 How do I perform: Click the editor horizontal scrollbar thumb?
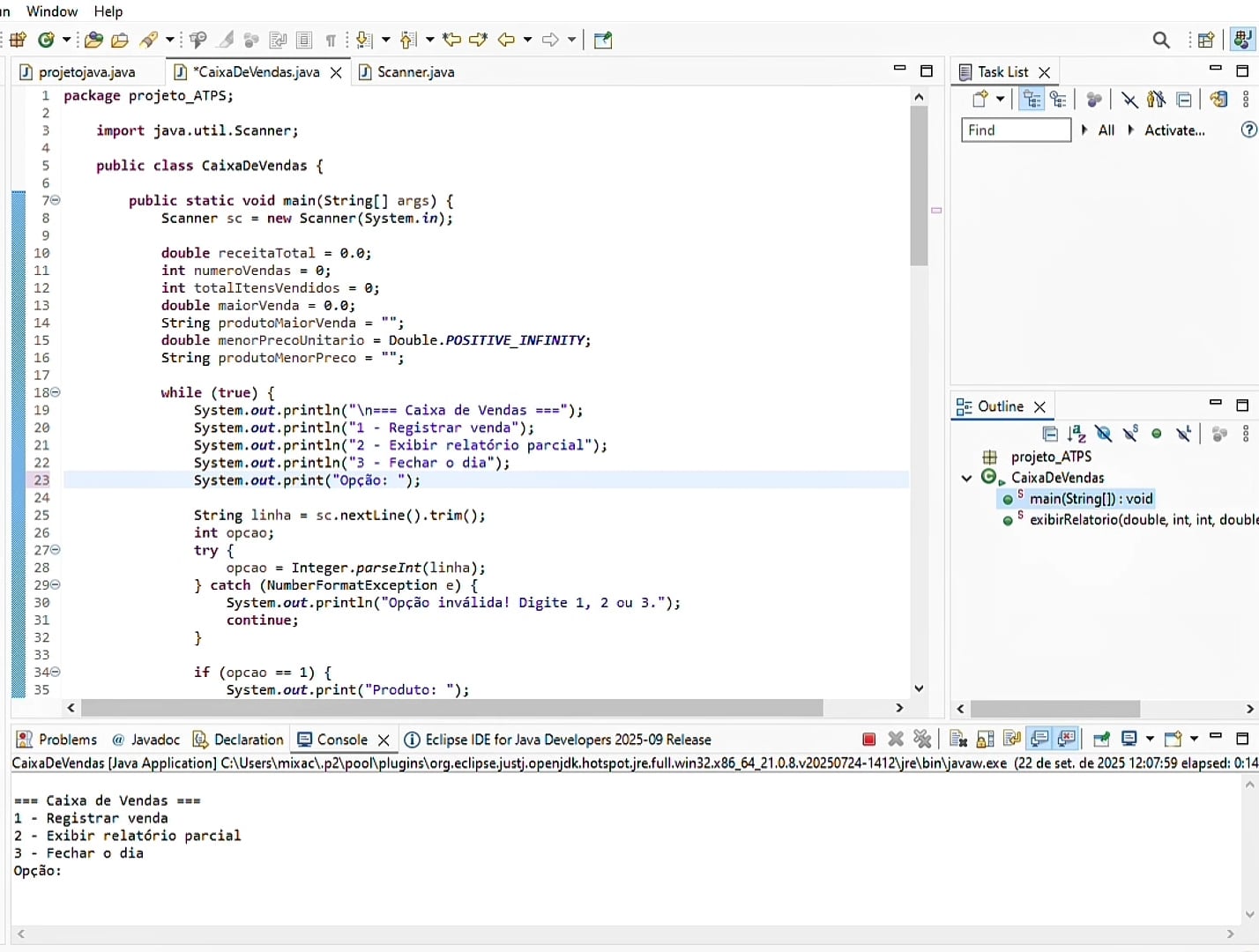(451, 708)
